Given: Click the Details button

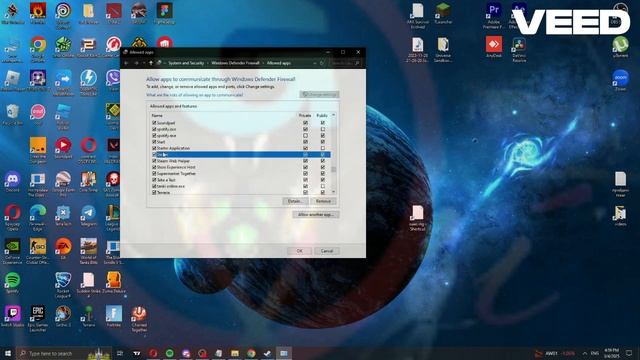Looking at the screenshot, I should click(295, 201).
